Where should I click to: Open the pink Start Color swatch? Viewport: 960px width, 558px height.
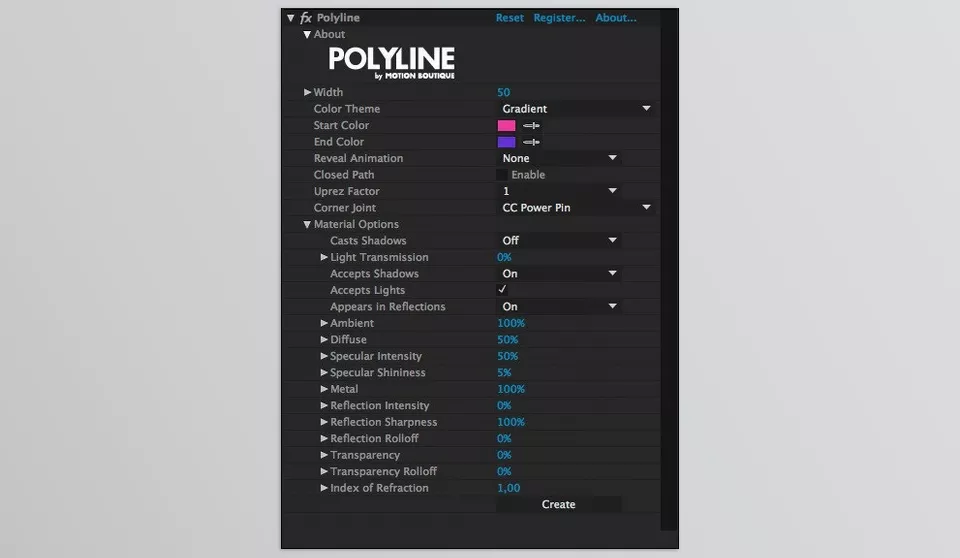506,126
